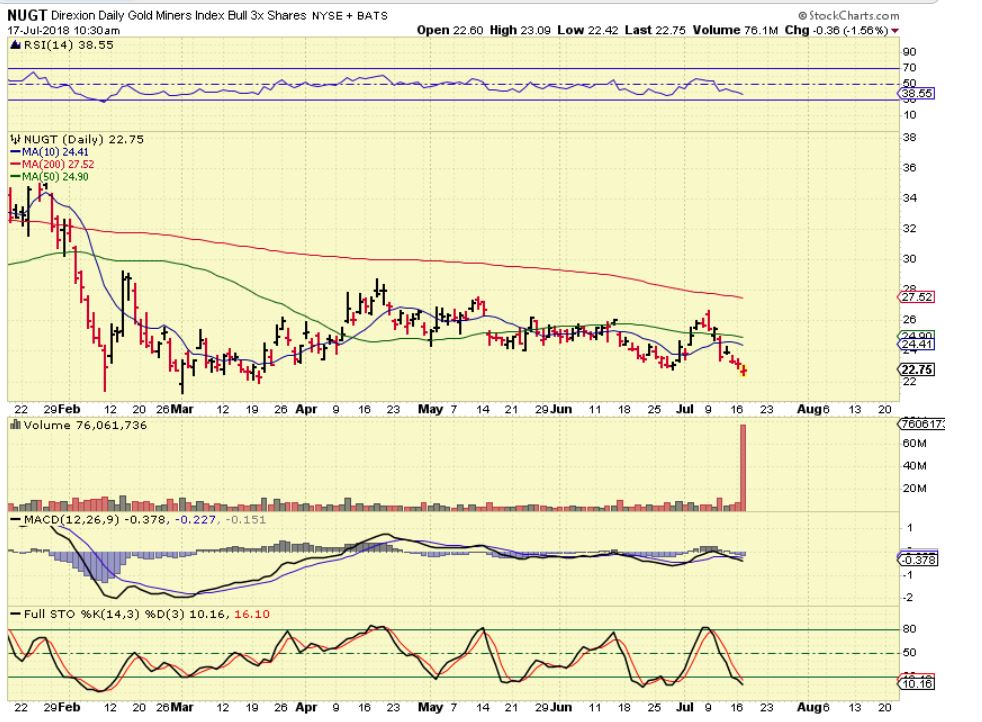Click the Last 22.75 value
Viewport: 982px width, 722px height.
(x=655, y=30)
